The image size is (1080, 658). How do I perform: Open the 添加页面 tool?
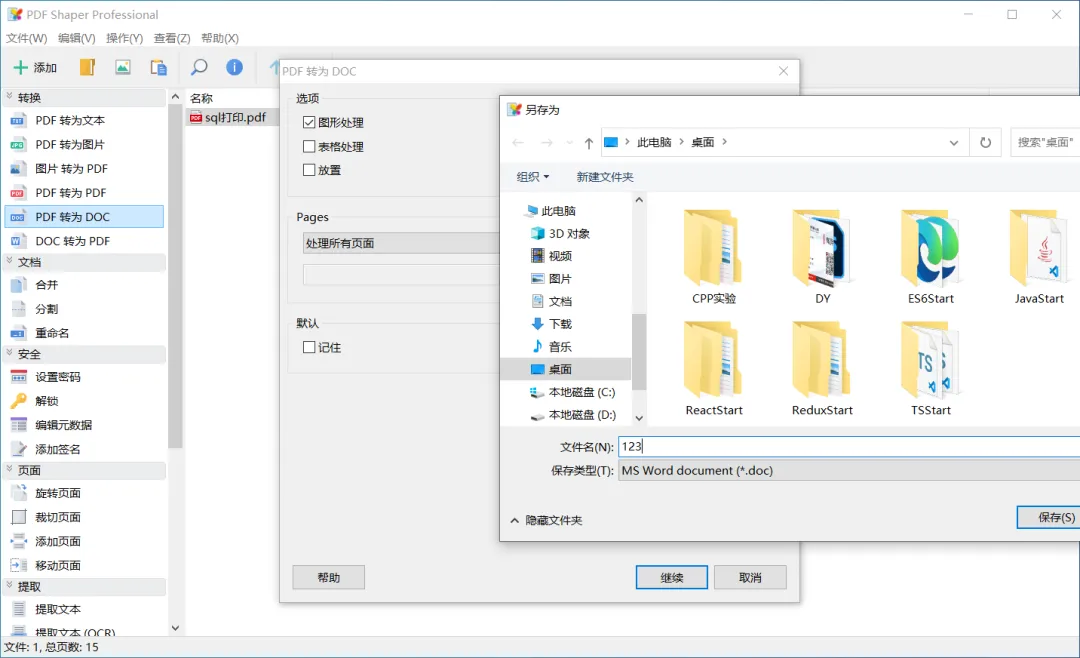click(85, 542)
